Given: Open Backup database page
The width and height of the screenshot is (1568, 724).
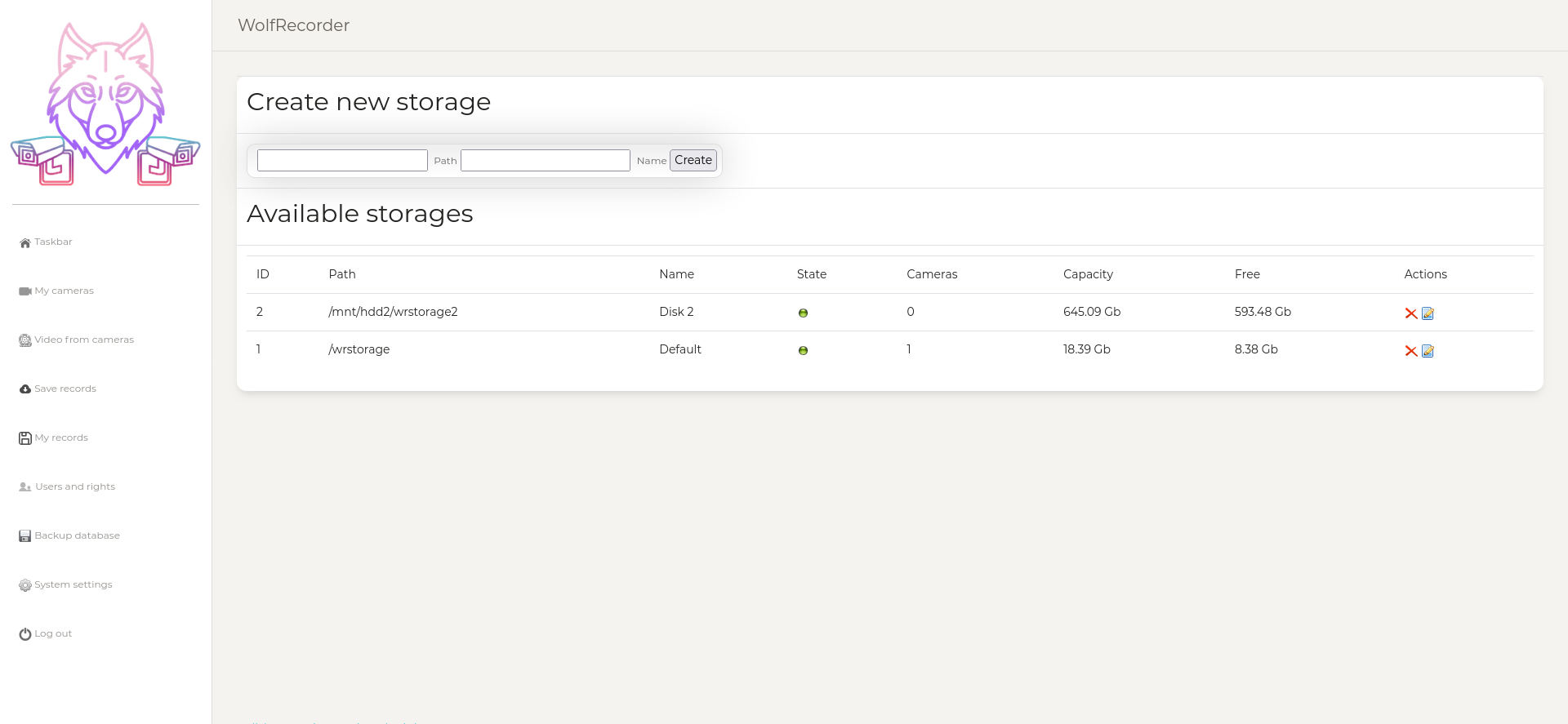Looking at the screenshot, I should click(x=77, y=536).
